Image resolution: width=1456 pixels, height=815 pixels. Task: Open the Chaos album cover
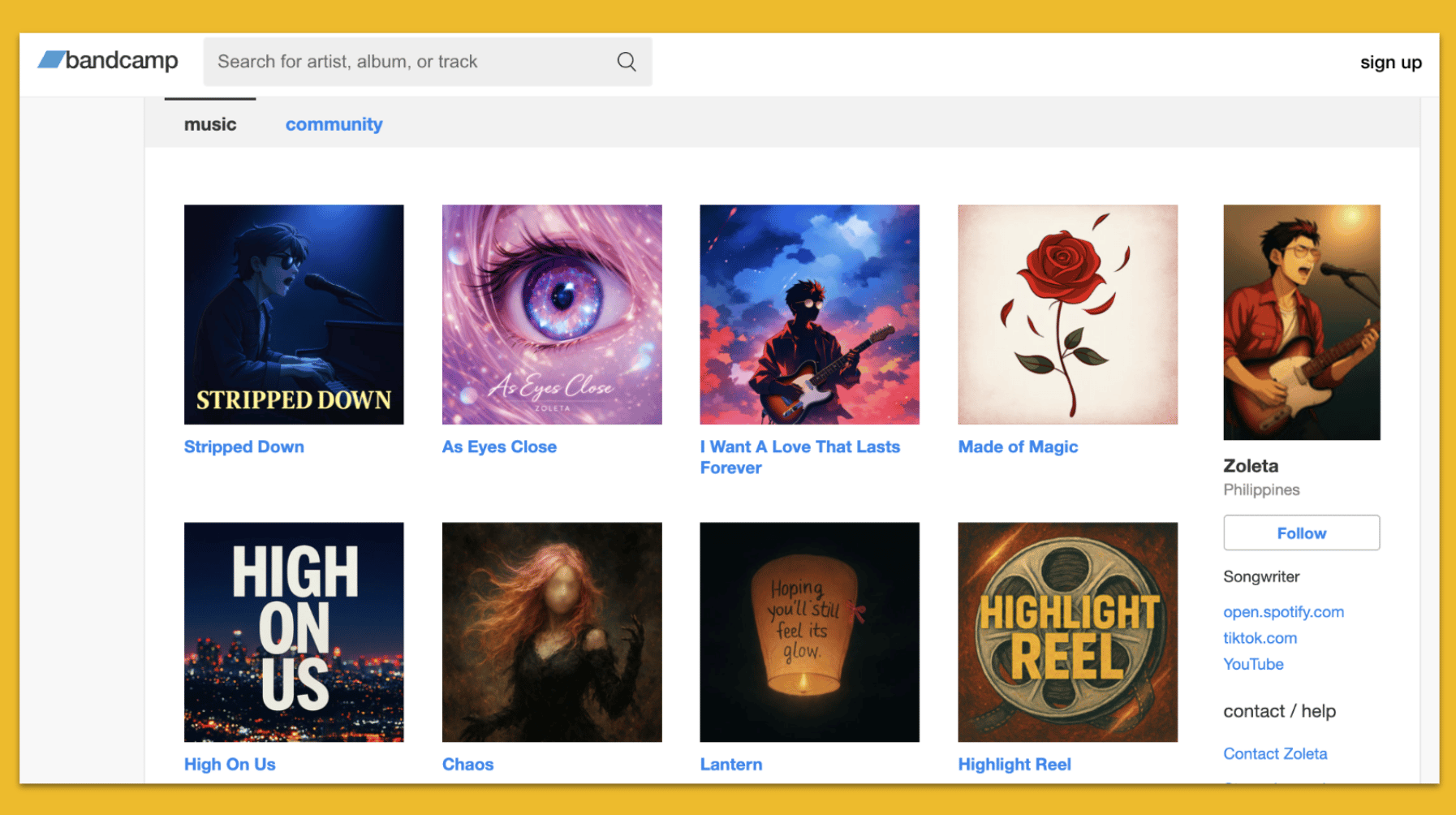tap(552, 632)
